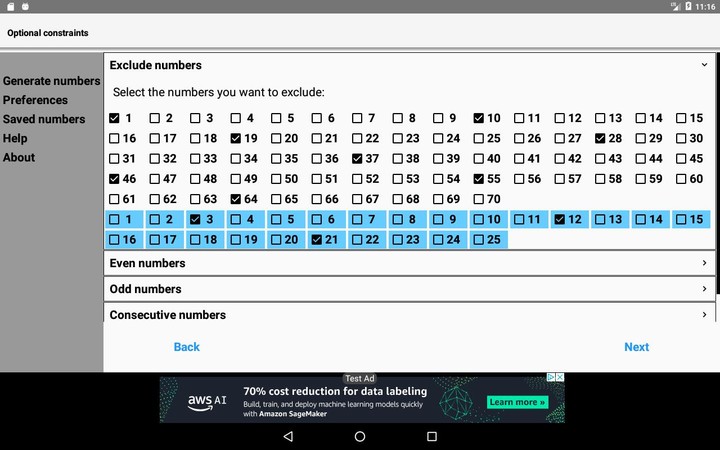Expand the Consecutive numbers section
Image resolution: width=720 pixels, height=450 pixels.
(x=409, y=315)
